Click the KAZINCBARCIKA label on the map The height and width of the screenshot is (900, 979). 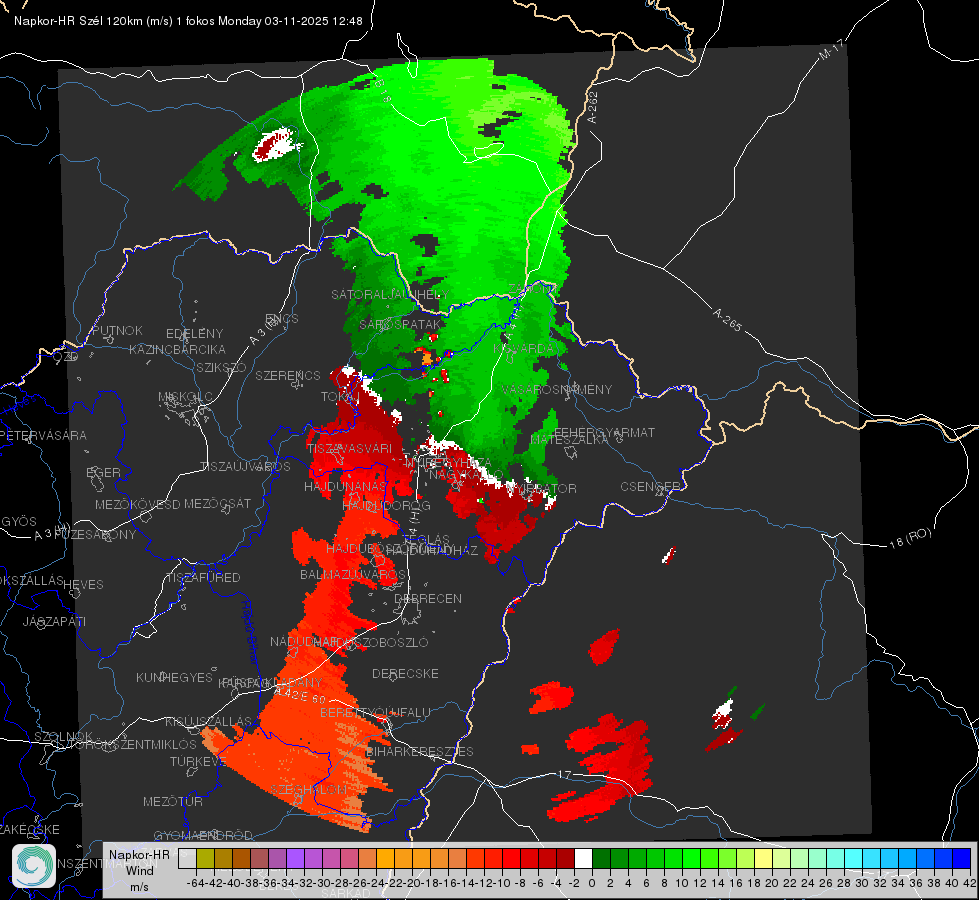tap(177, 349)
